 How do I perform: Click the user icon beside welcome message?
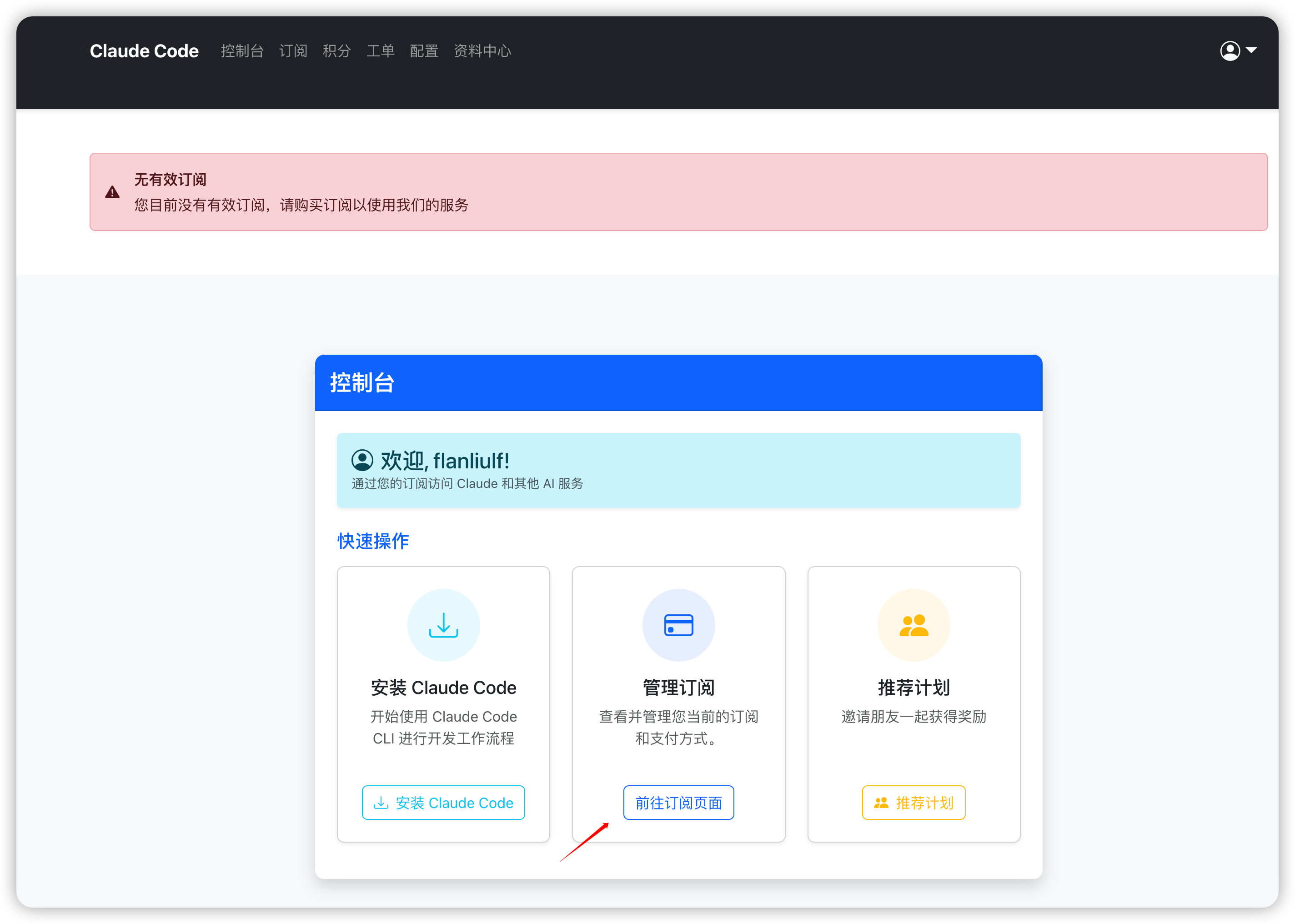[362, 460]
